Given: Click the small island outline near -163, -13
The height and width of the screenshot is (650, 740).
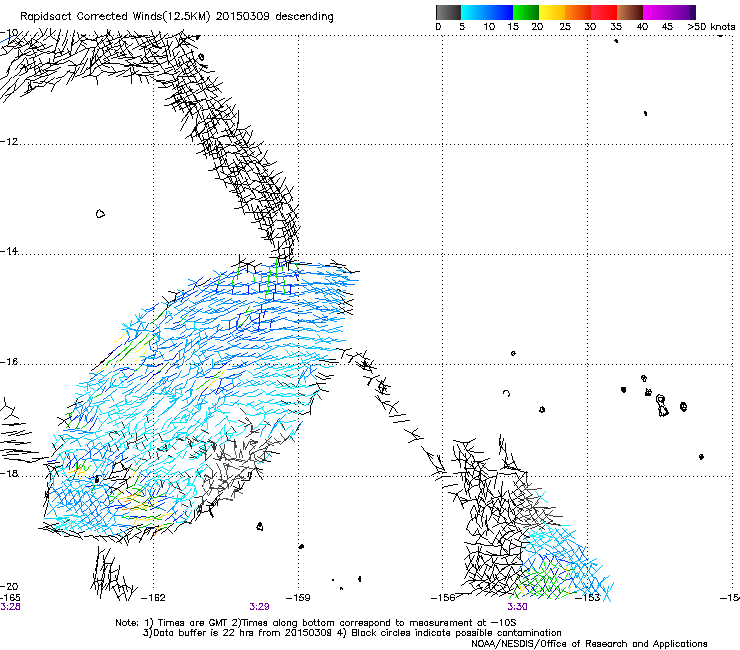Looking at the screenshot, I should pyautogui.click(x=100, y=214).
